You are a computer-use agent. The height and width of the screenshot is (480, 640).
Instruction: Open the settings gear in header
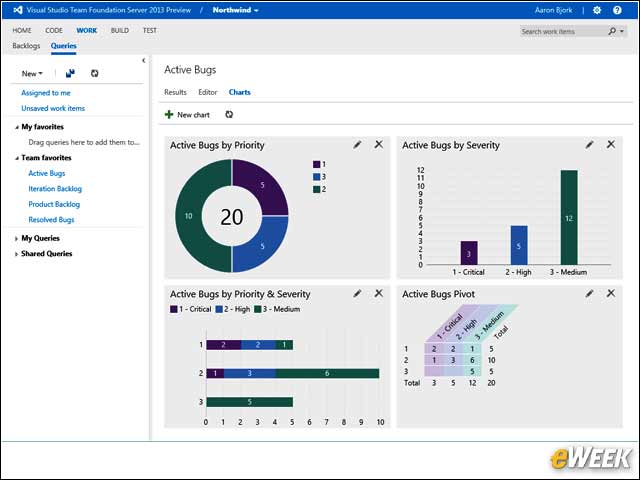click(597, 10)
